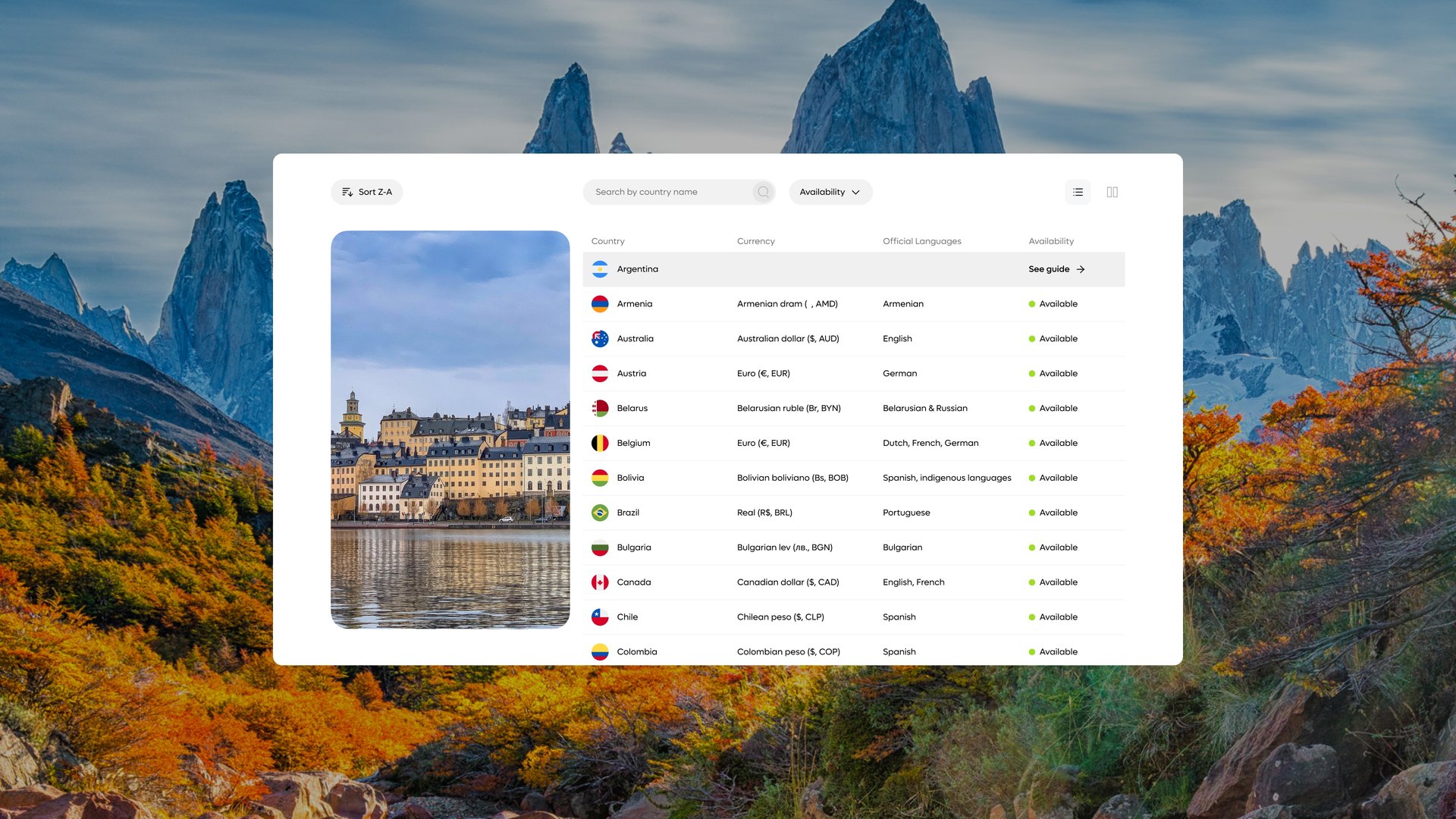Select the Bolivia row name
The image size is (1456, 819).
point(630,478)
